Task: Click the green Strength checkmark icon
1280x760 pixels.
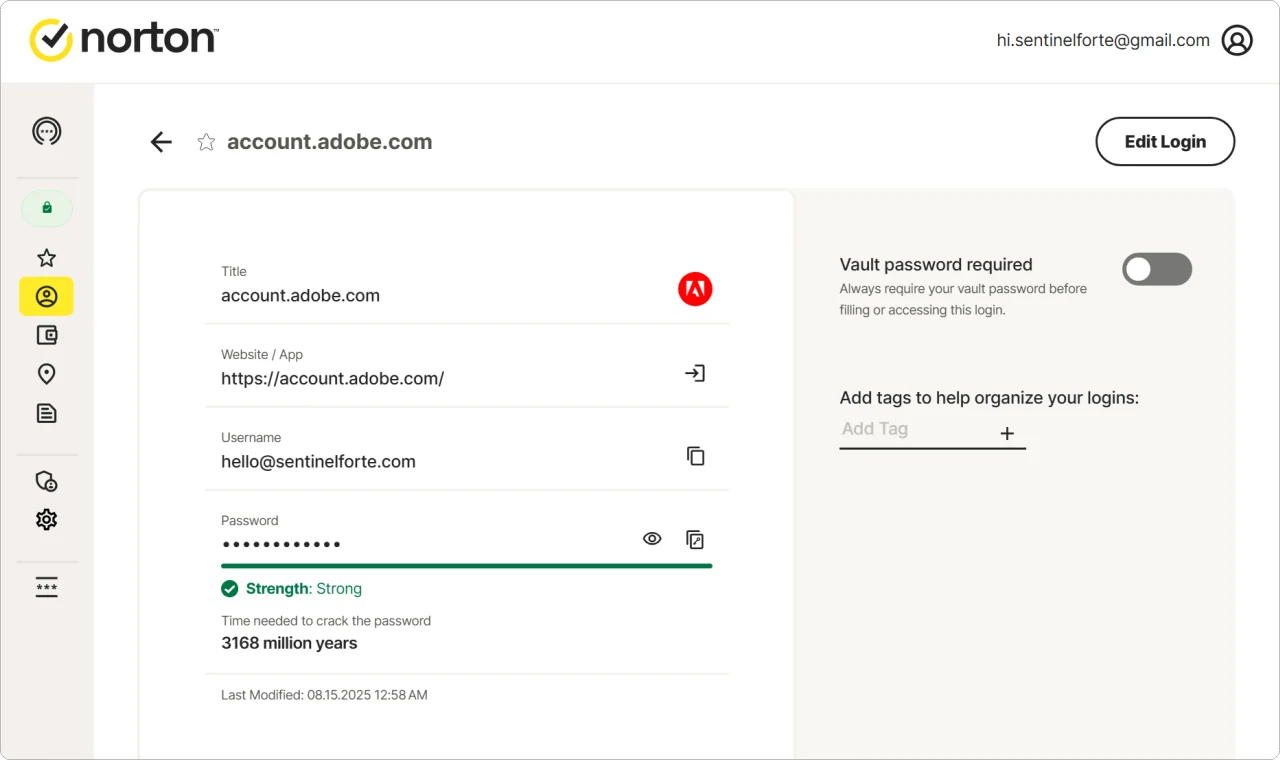Action: (x=230, y=589)
